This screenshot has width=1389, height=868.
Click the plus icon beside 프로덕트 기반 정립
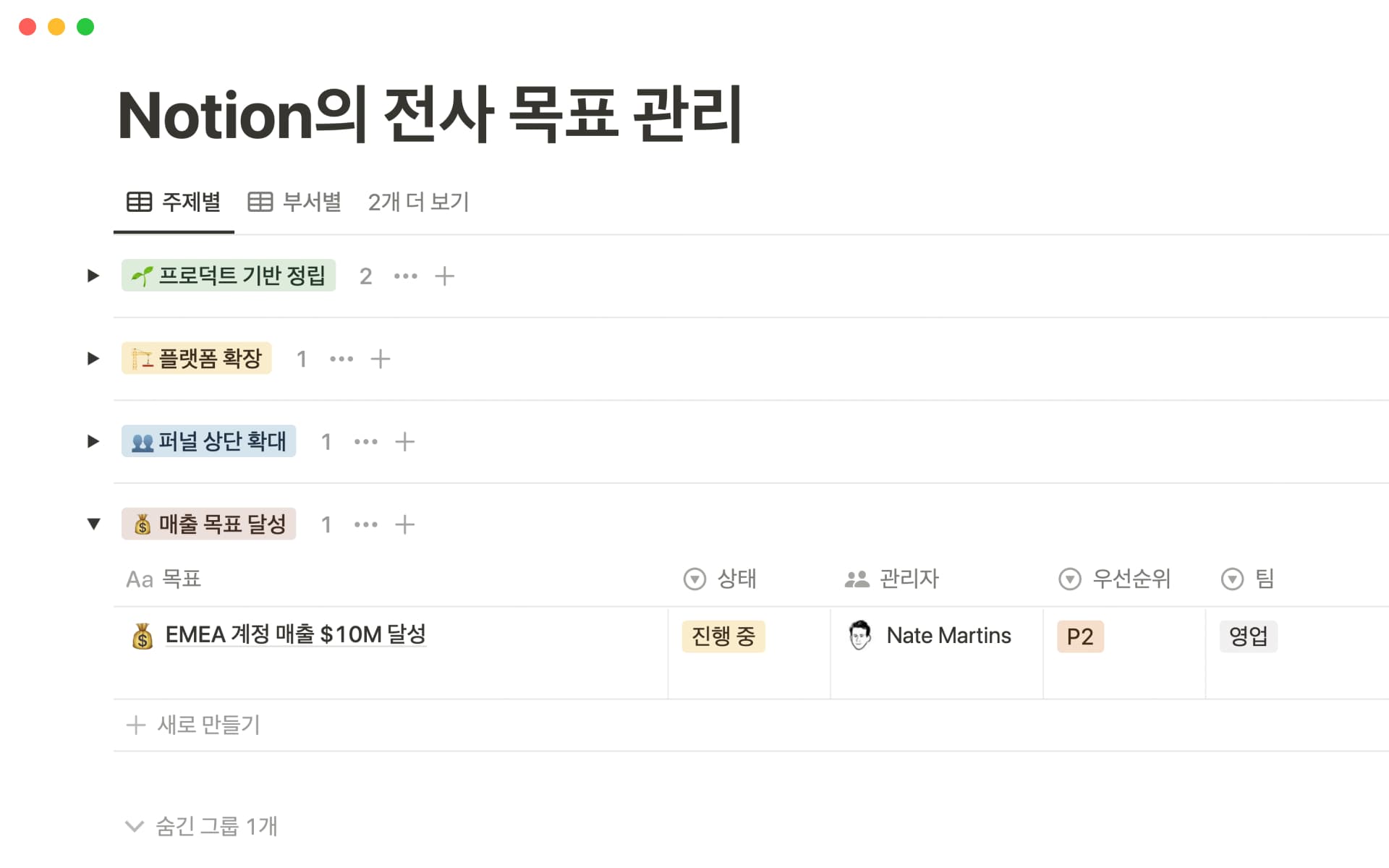[444, 276]
